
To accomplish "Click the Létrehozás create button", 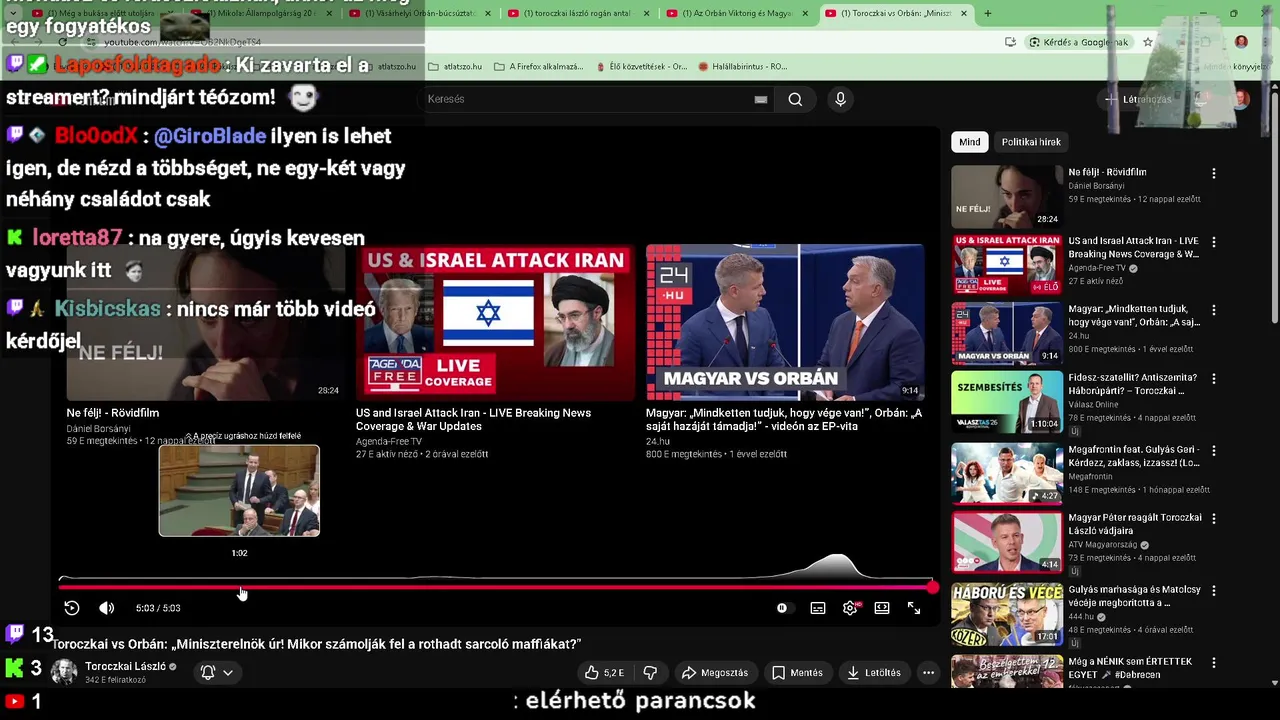I will point(1138,99).
